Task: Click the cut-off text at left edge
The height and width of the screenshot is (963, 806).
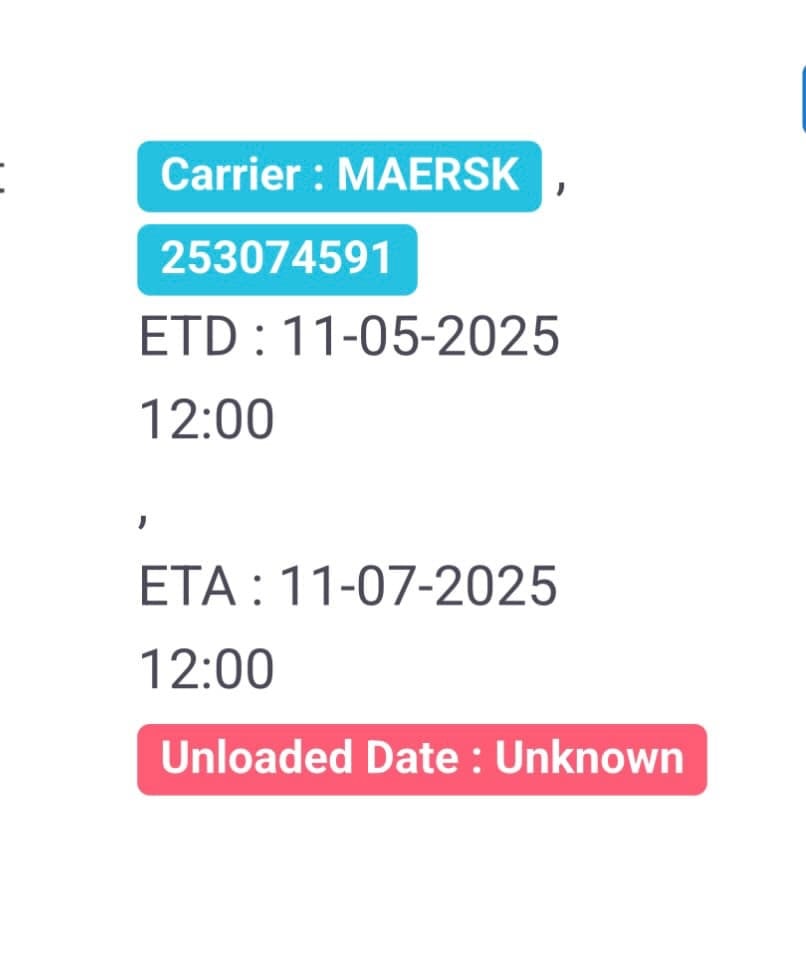Action: tap(2, 178)
